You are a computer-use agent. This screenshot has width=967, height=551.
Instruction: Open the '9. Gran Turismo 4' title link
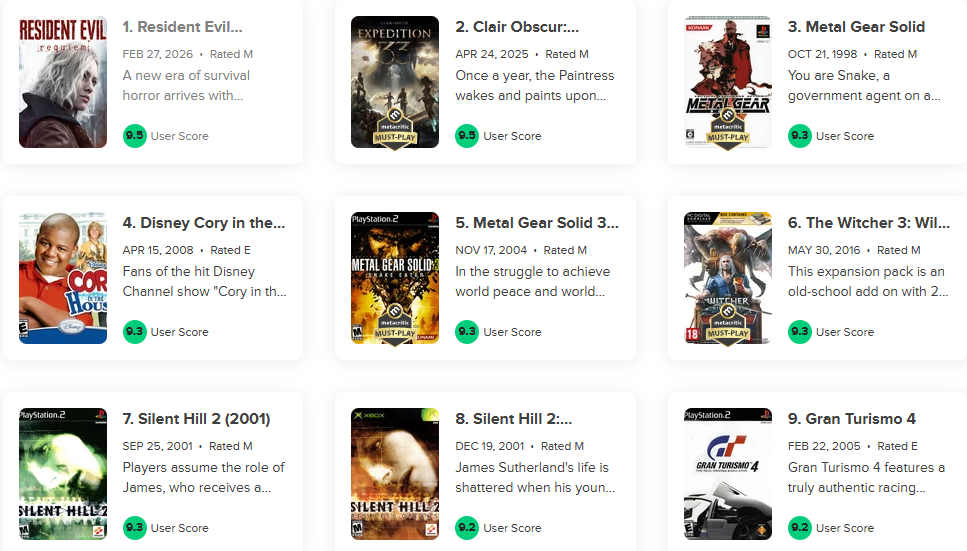[x=852, y=419]
